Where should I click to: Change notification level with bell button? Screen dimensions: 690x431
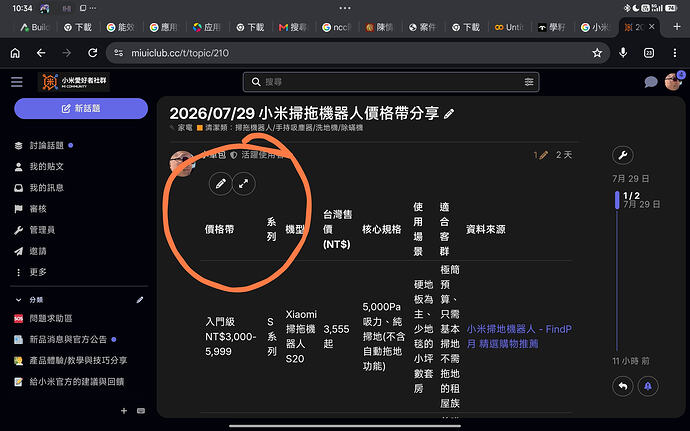648,386
